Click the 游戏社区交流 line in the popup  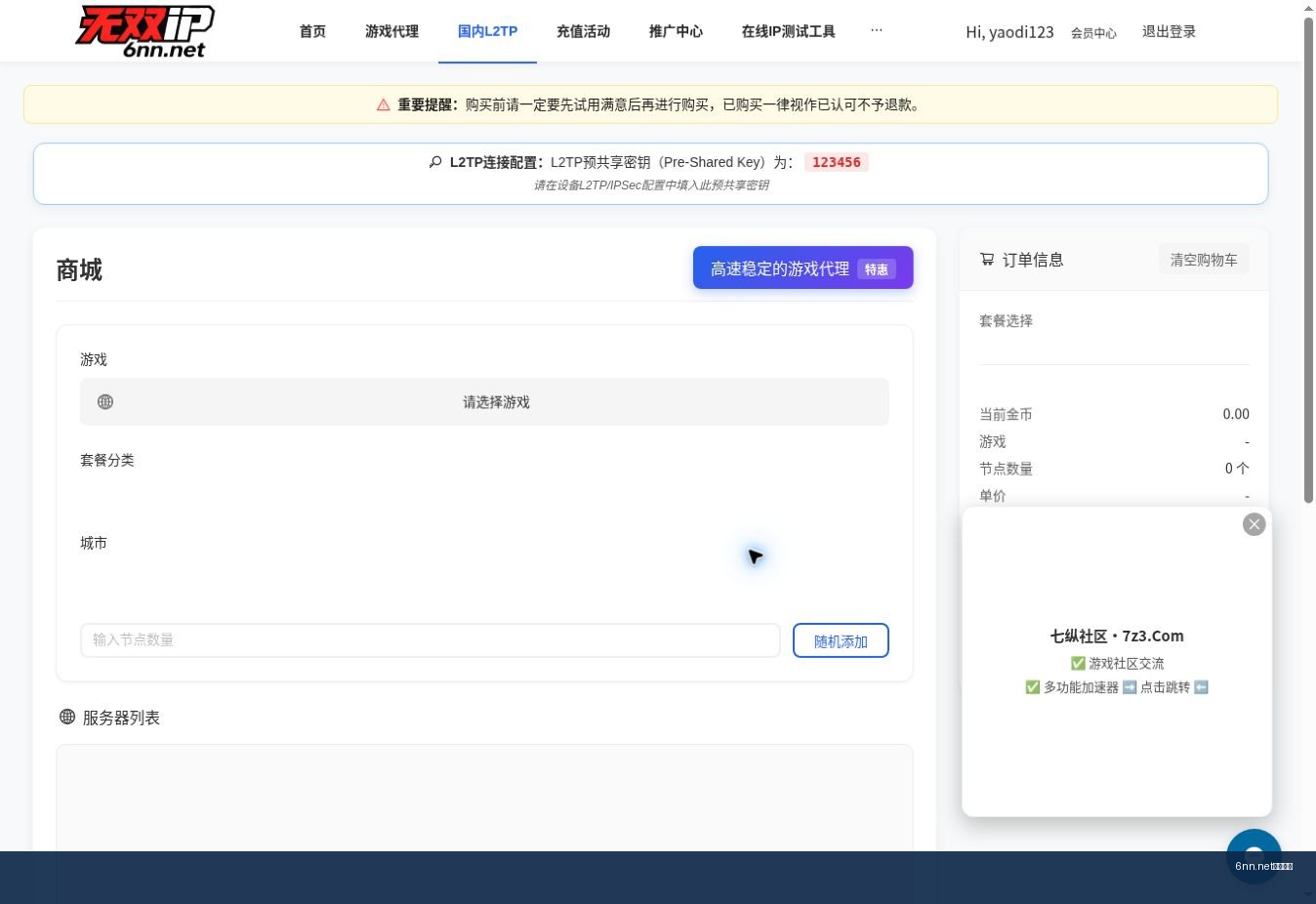coord(1117,663)
